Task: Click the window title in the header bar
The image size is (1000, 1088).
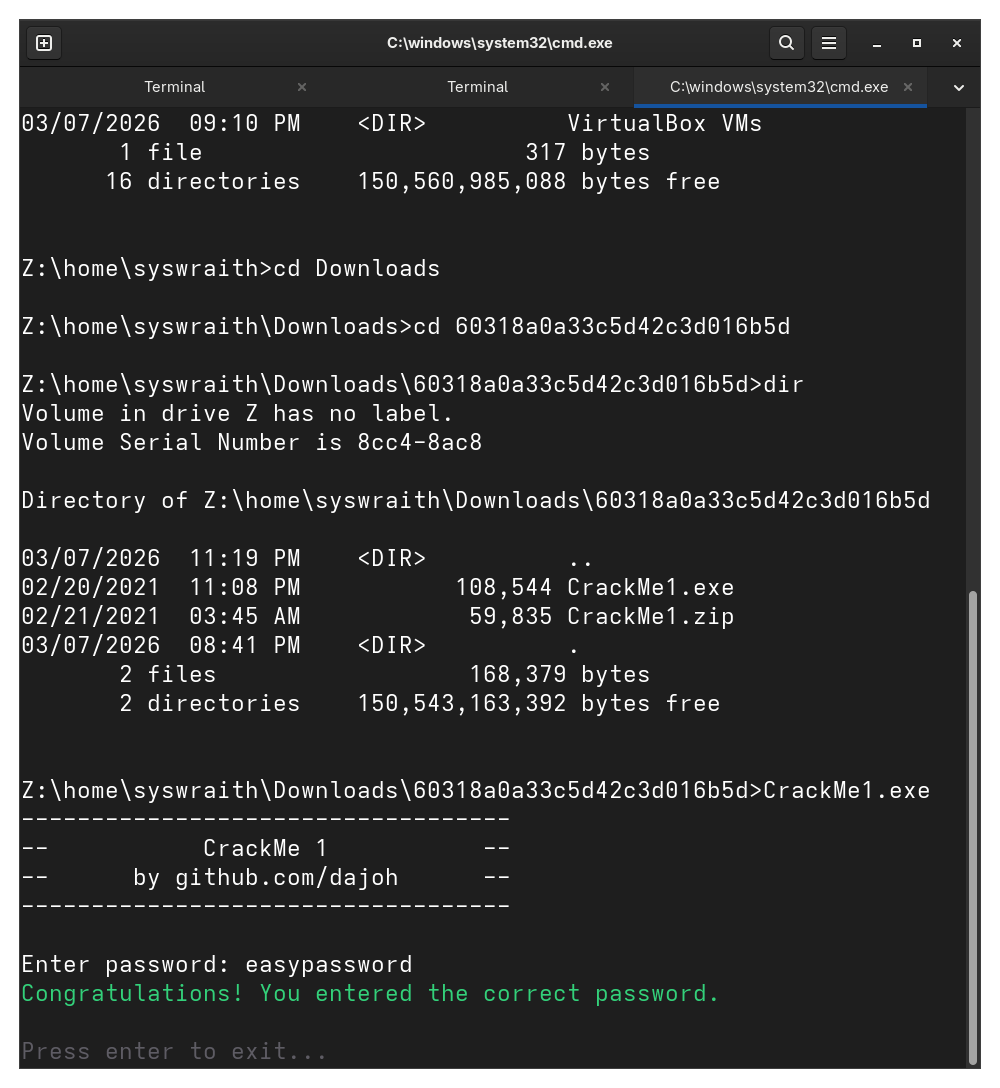Action: coord(499,43)
